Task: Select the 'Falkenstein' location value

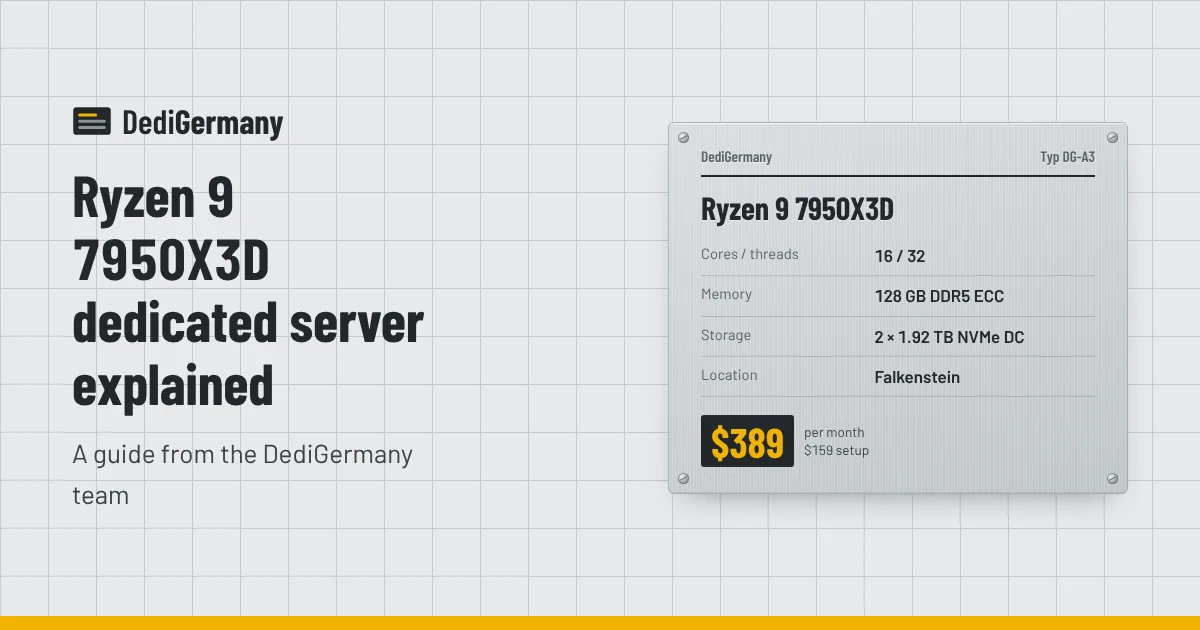Action: [x=917, y=377]
